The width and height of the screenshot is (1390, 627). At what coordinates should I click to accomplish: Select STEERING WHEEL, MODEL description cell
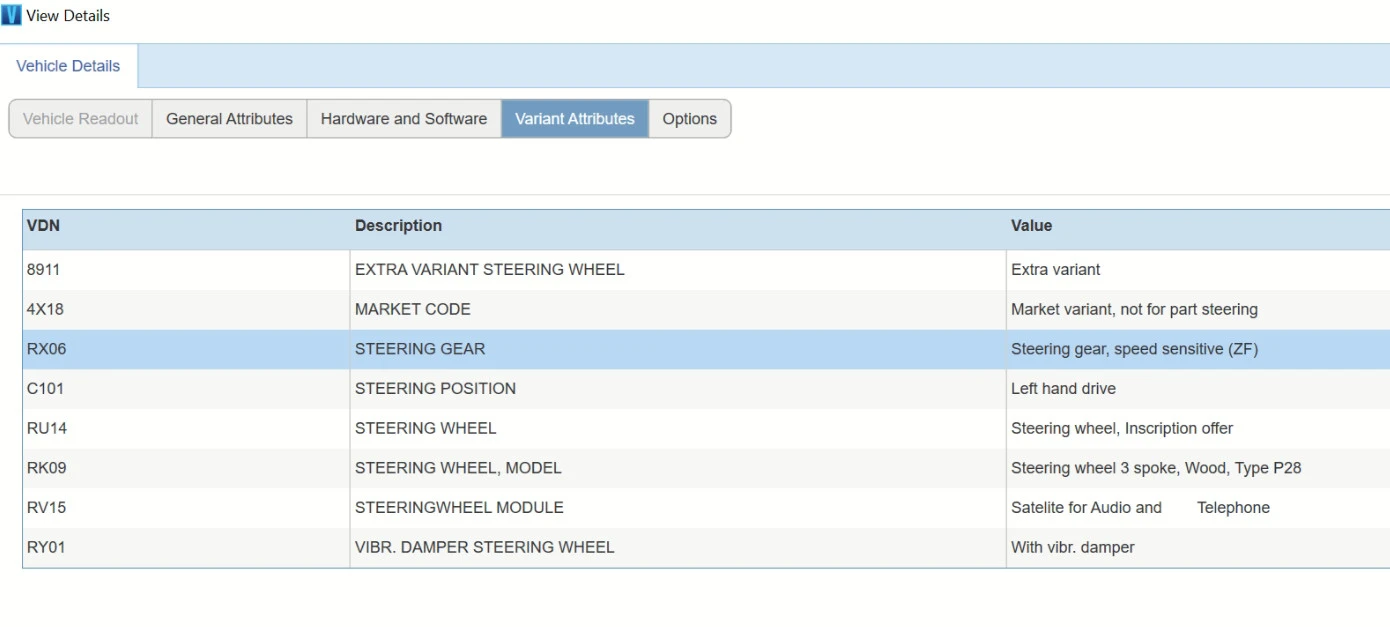458,468
